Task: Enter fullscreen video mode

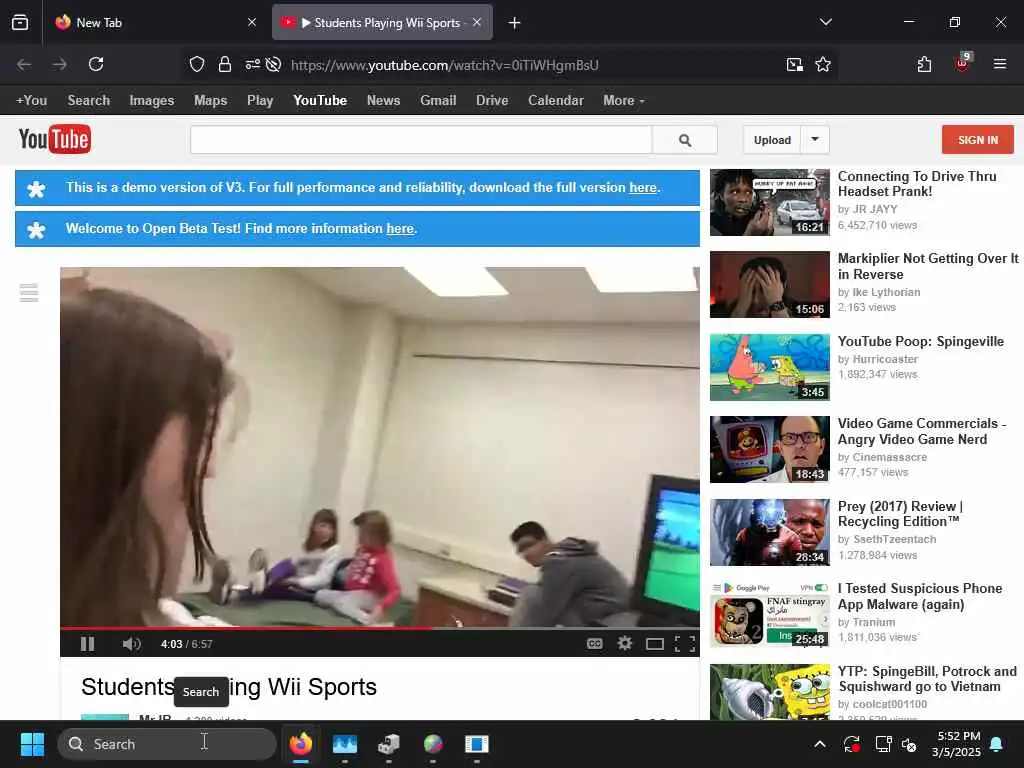Action: [x=684, y=644]
